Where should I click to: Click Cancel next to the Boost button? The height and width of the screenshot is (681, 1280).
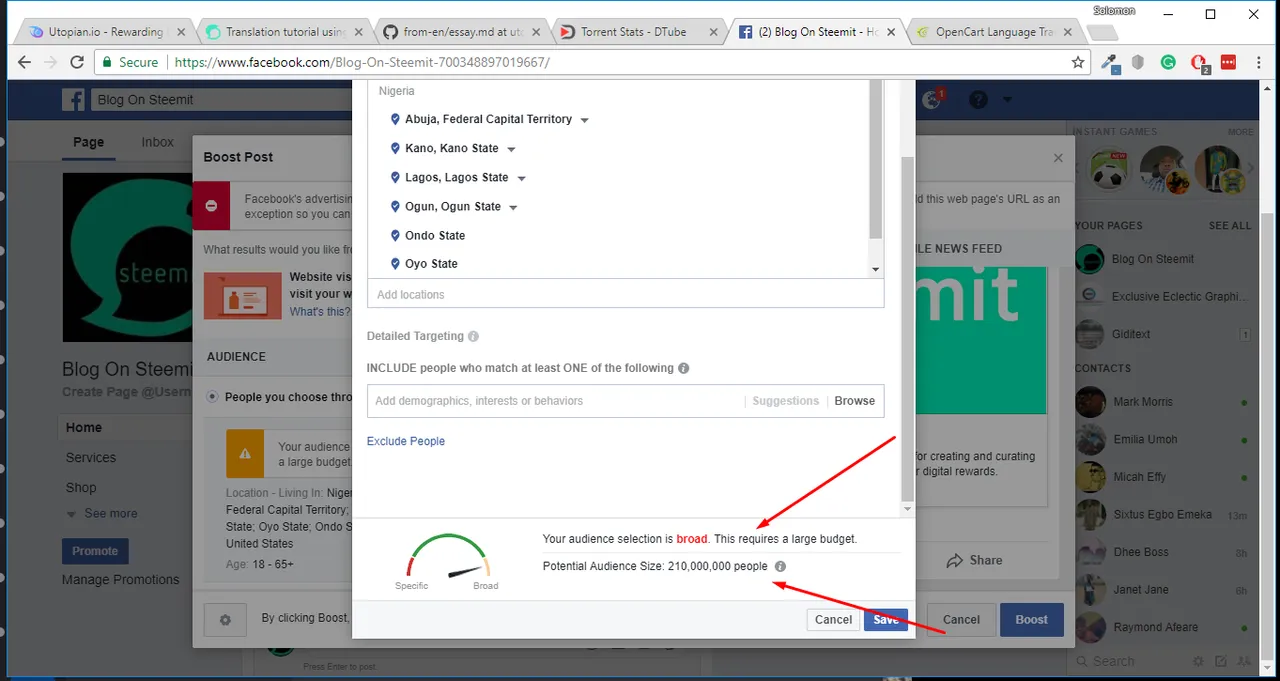click(961, 620)
